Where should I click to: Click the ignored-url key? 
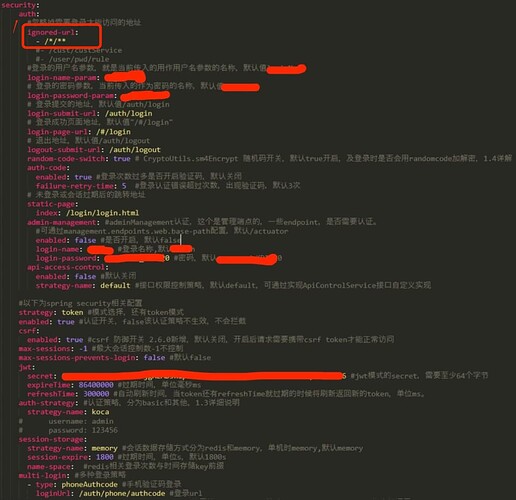52,32
